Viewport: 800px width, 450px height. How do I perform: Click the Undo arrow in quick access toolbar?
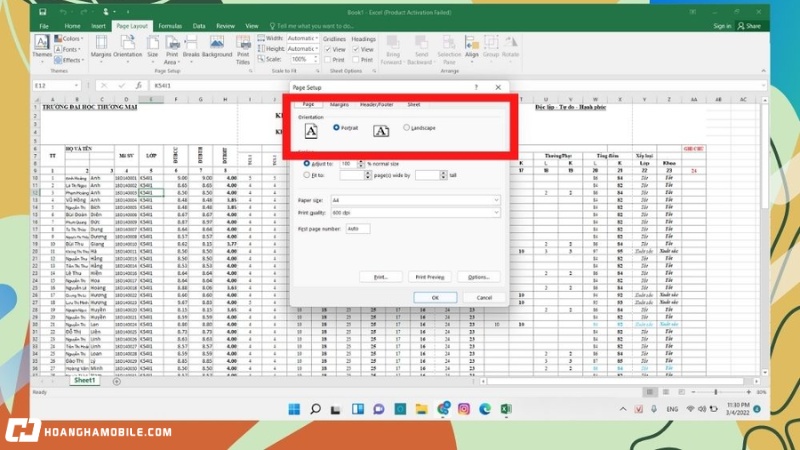pos(63,12)
